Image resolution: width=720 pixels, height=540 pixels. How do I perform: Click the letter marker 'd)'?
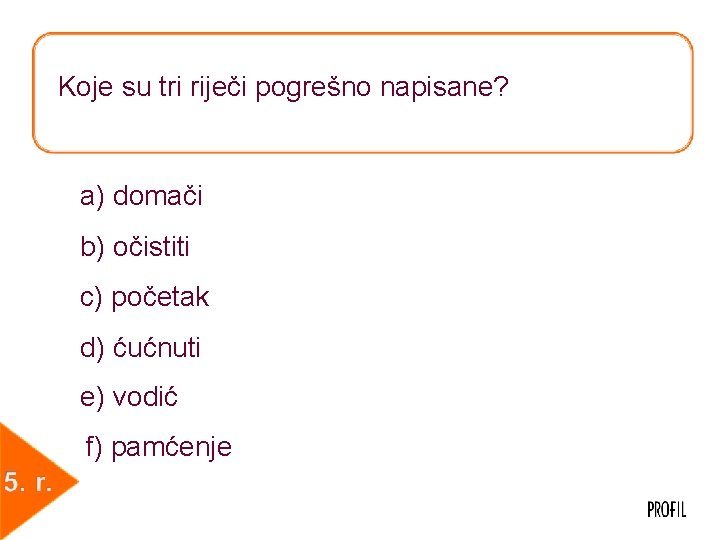92,348
